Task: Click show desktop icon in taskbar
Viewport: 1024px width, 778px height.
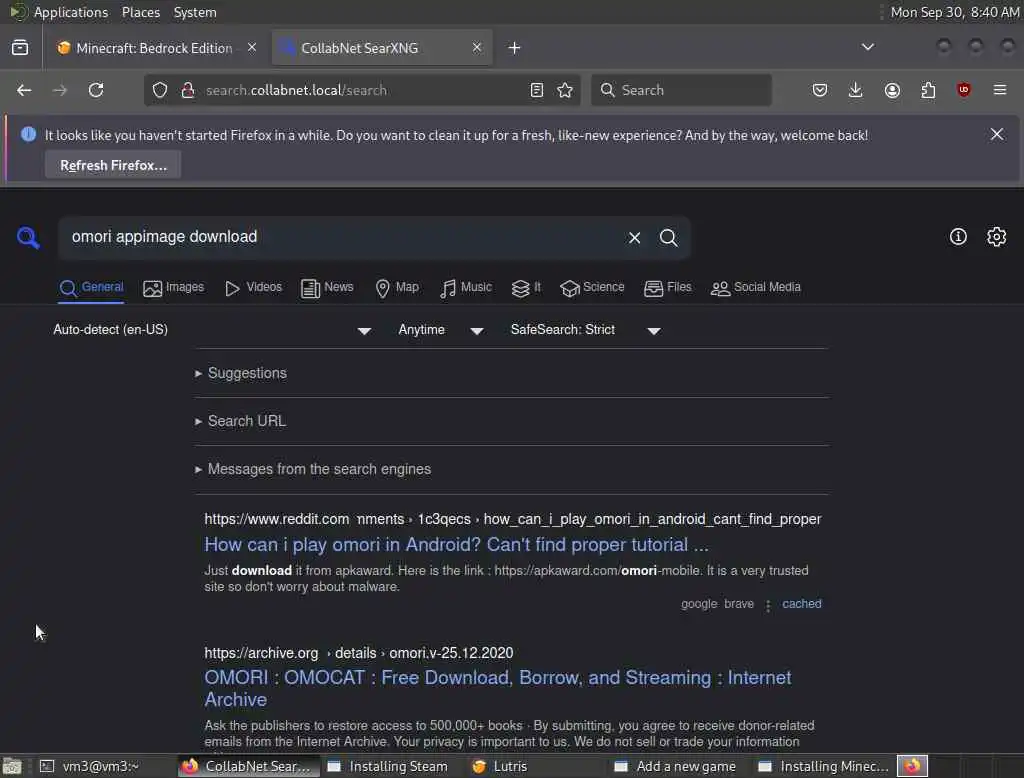Action: [12, 766]
